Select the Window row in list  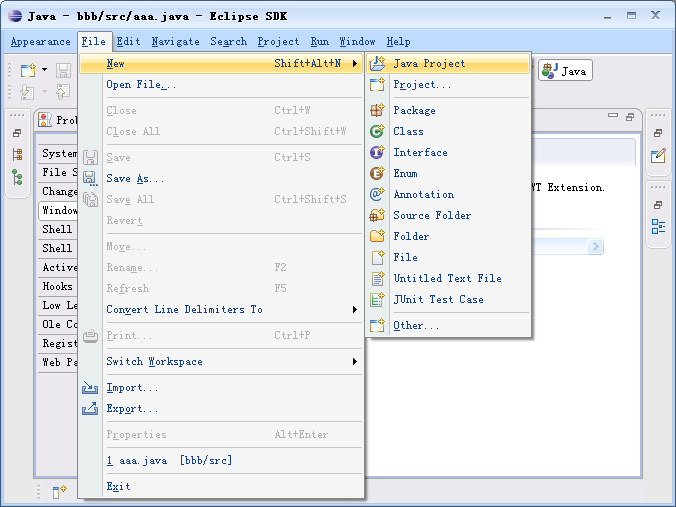tap(58, 210)
